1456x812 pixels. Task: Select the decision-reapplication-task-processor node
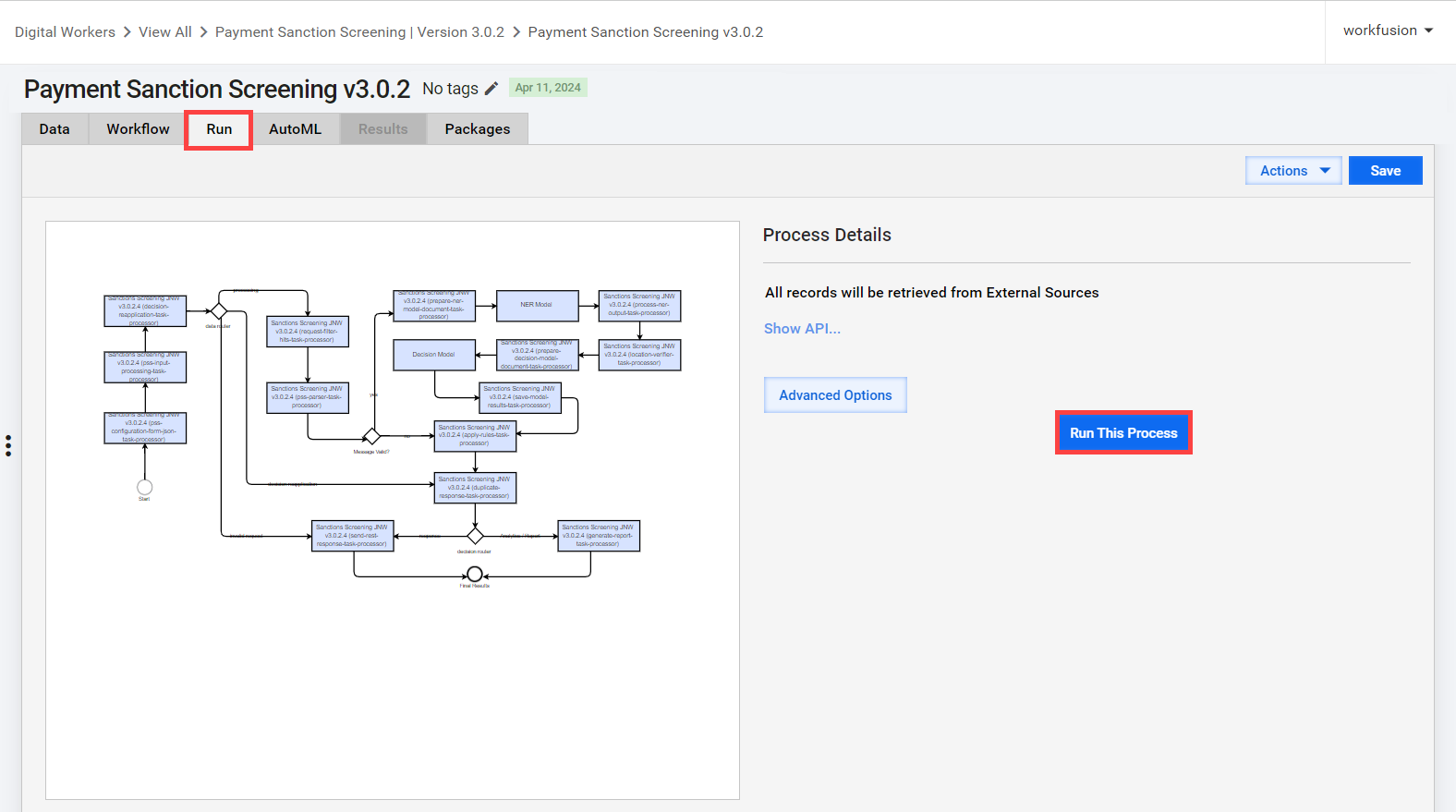(x=145, y=311)
